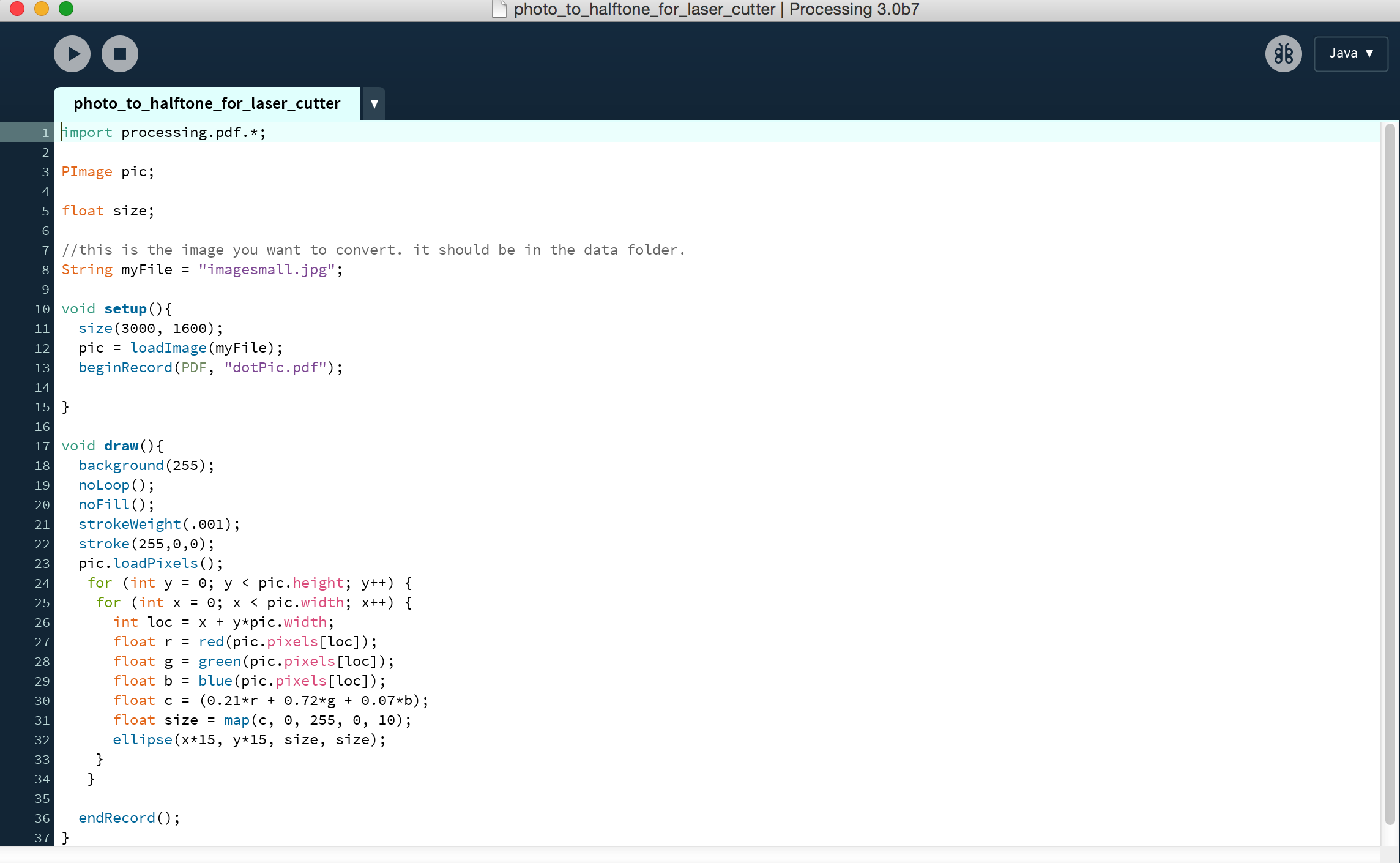This screenshot has width=1400, height=863.
Task: Click line number 17 in gutter
Action: pos(42,446)
